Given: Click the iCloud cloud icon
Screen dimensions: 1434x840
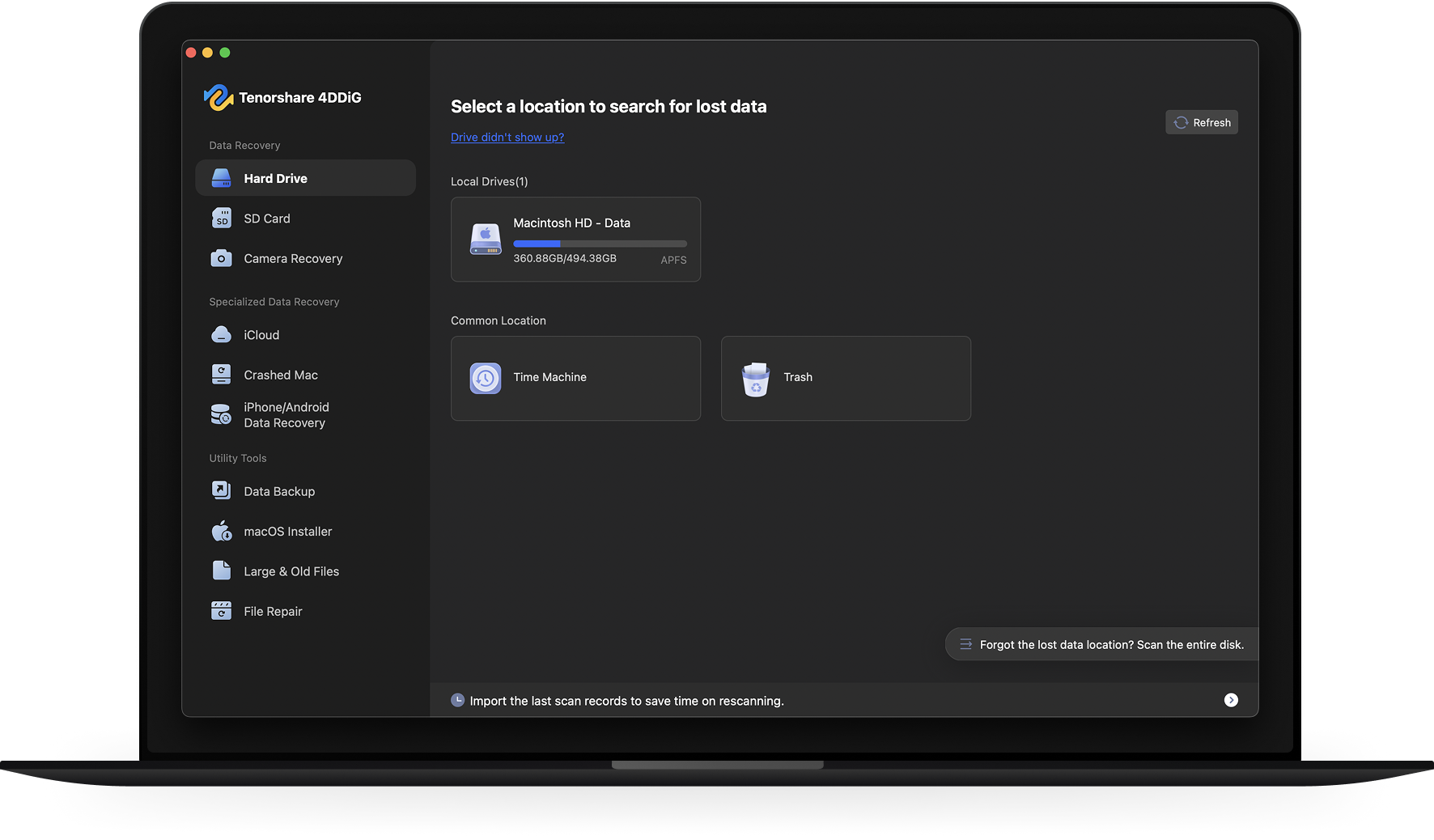Looking at the screenshot, I should [221, 335].
